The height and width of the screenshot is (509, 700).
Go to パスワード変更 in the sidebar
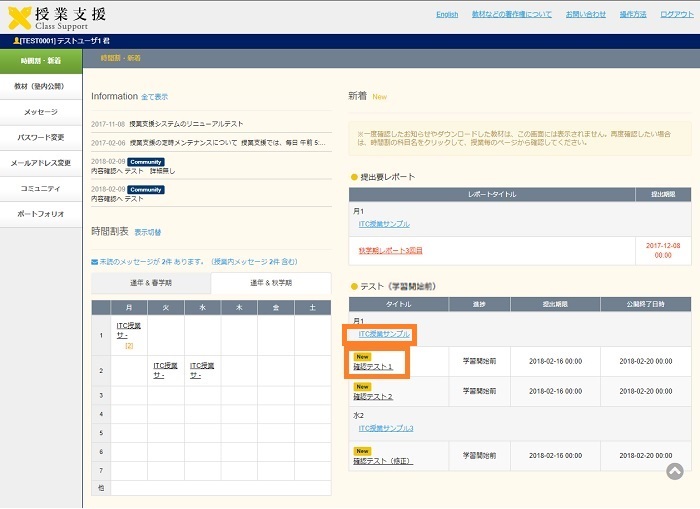pyautogui.click(x=41, y=137)
